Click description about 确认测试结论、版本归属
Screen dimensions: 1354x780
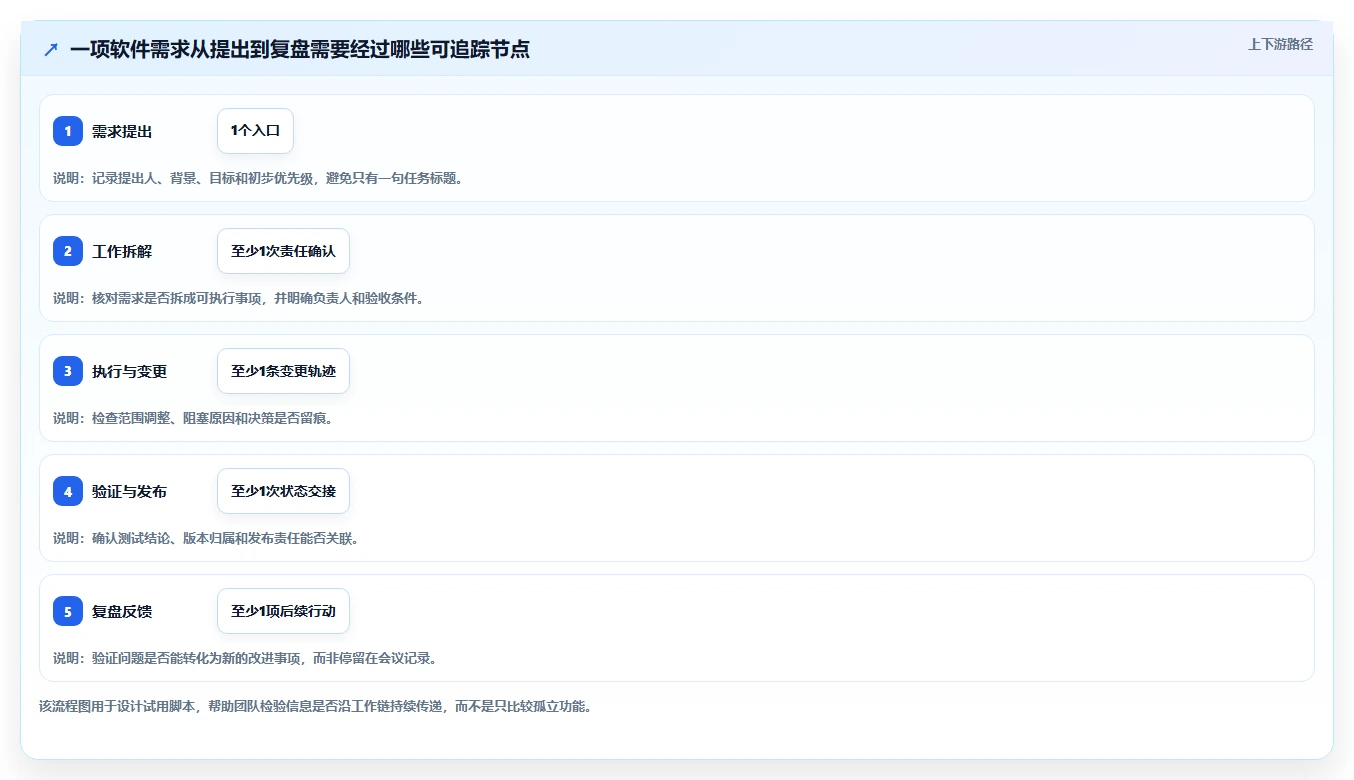[x=206, y=538]
